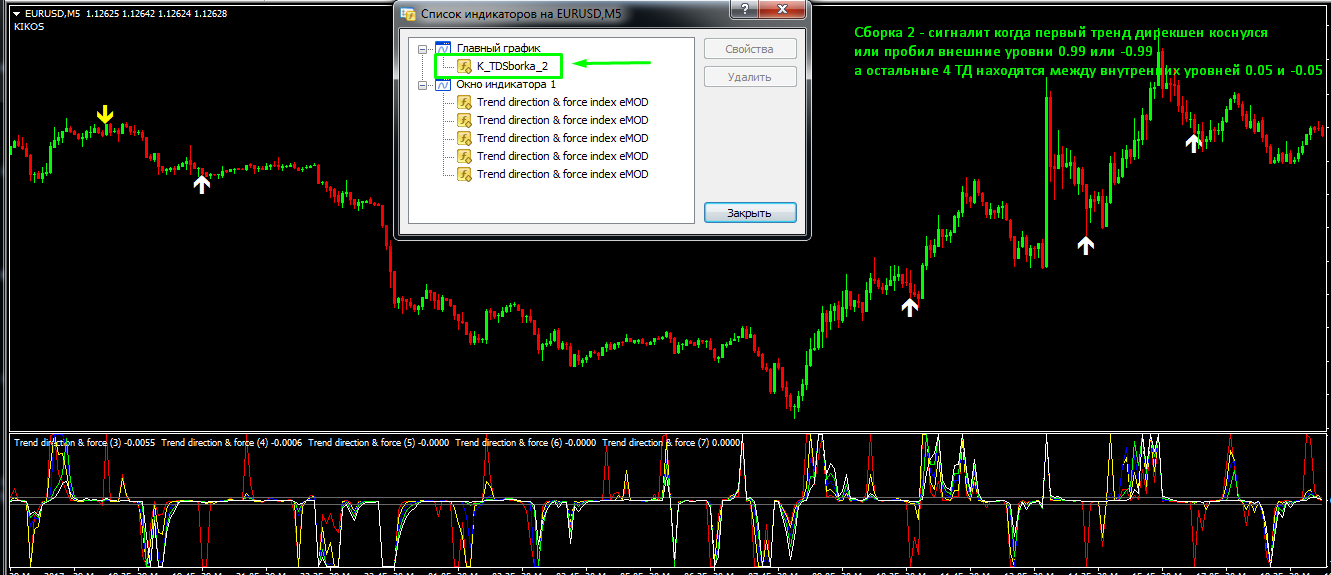The width and height of the screenshot is (1331, 575).
Task: Collapse the Главный график tree node
Action: [423, 48]
